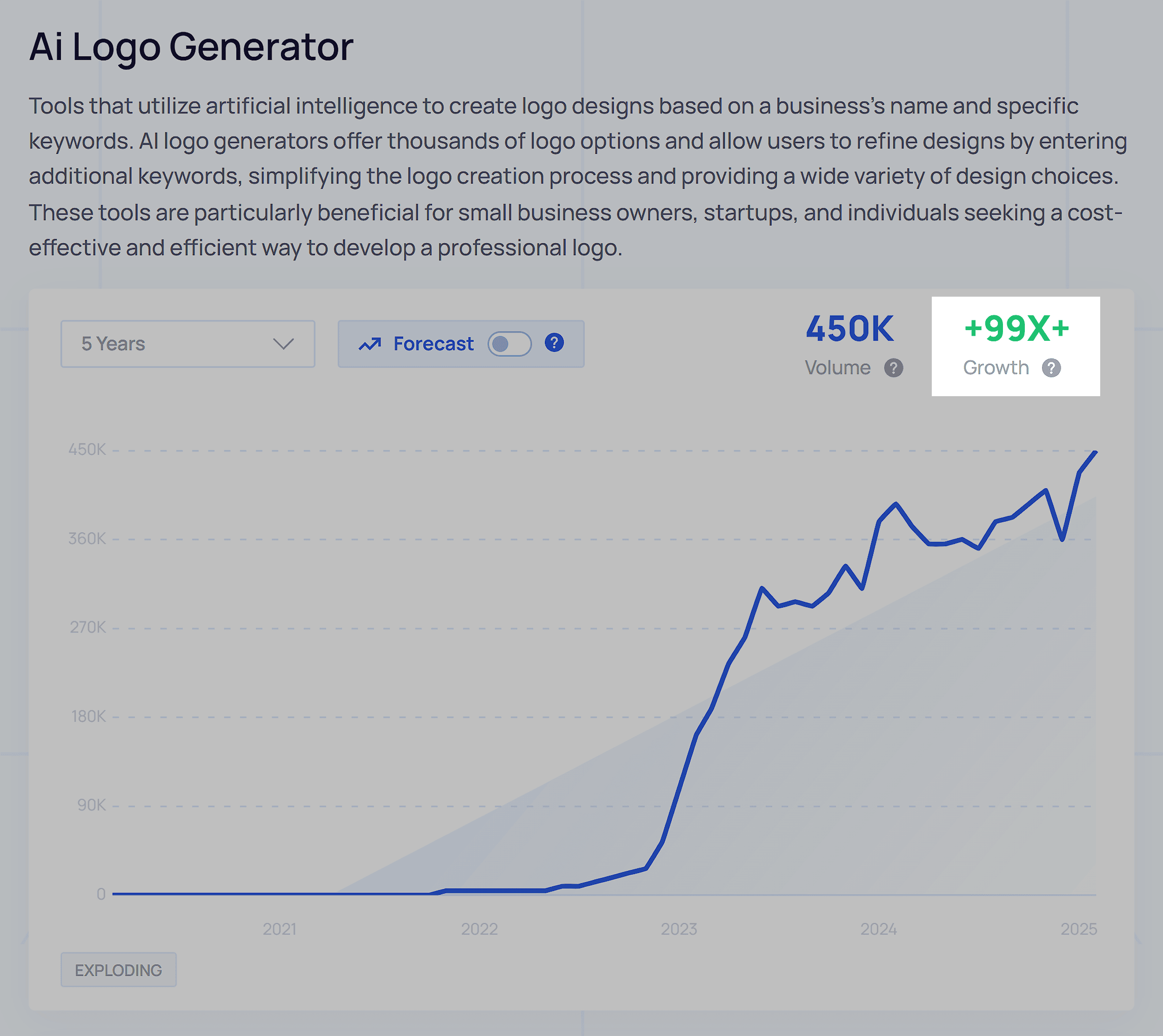Click the 2022 x-axis label

point(479,929)
